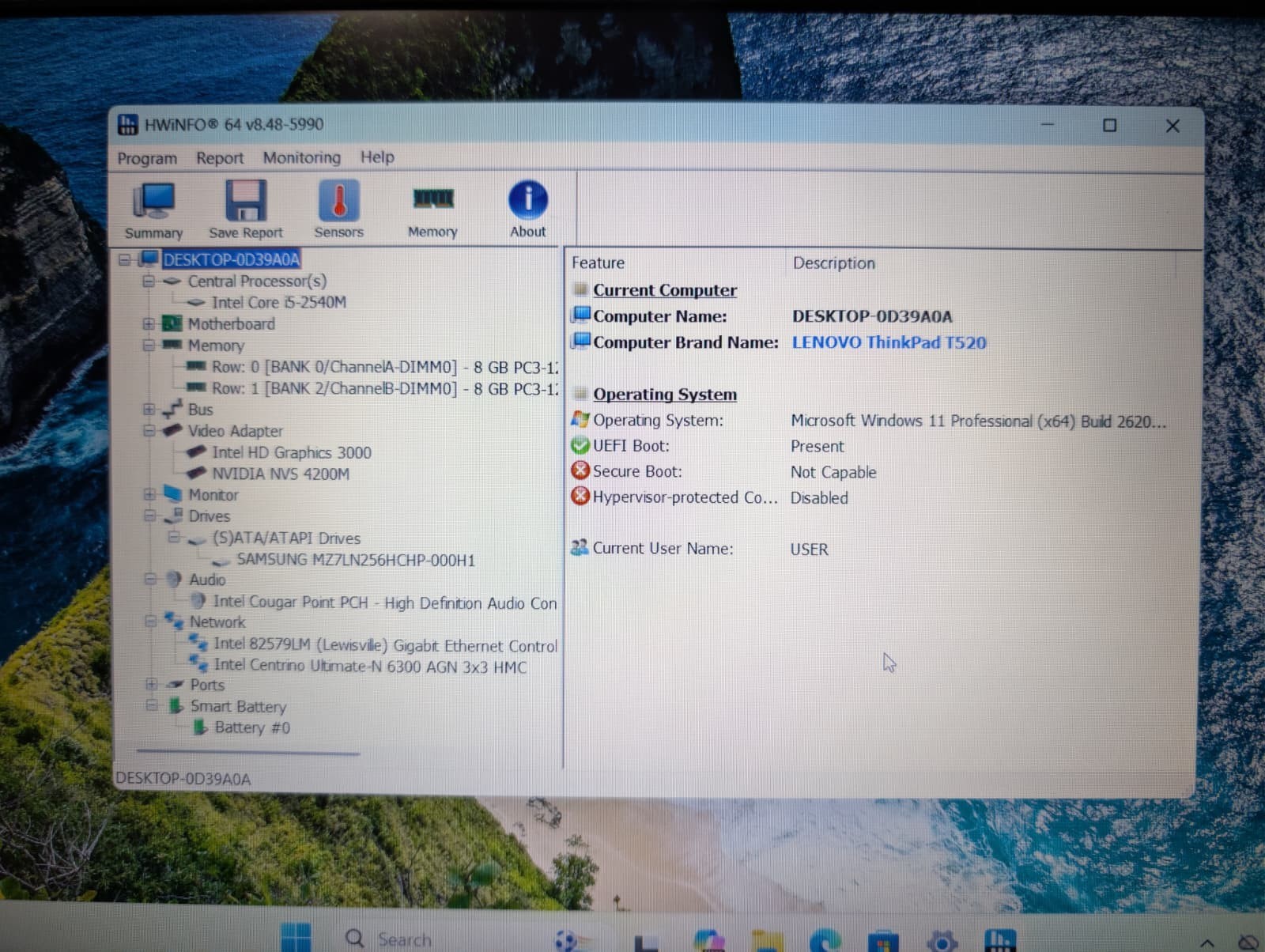Click the Description column header
The image size is (1265, 952).
[x=833, y=263]
